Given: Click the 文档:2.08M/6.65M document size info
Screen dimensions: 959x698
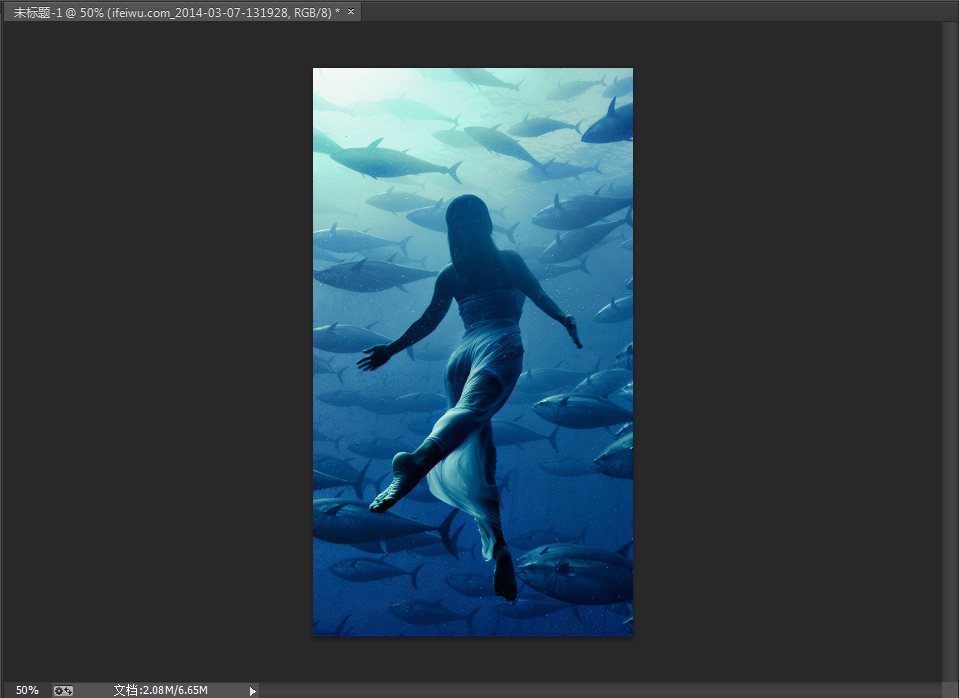Looking at the screenshot, I should (x=160, y=690).
